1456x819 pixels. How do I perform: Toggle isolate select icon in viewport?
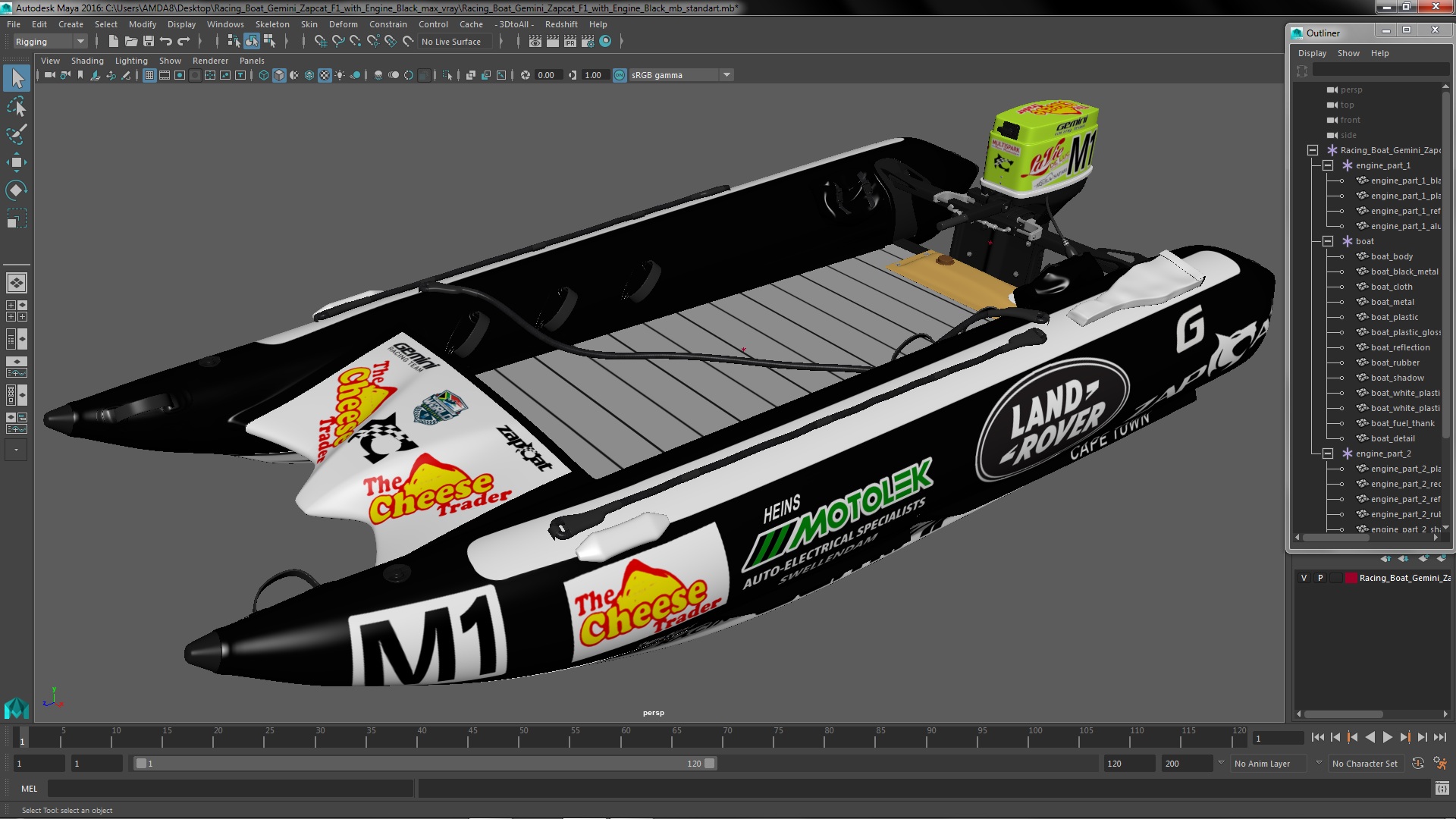pyautogui.click(x=447, y=75)
